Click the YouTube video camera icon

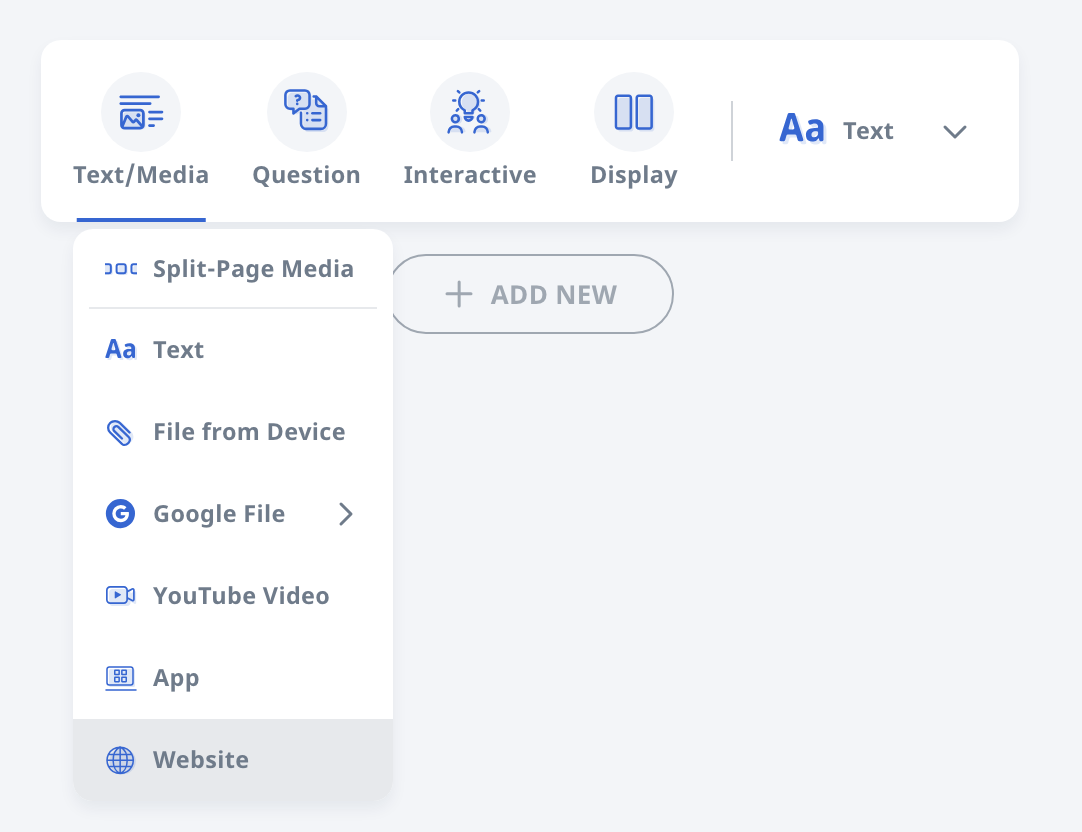point(120,596)
